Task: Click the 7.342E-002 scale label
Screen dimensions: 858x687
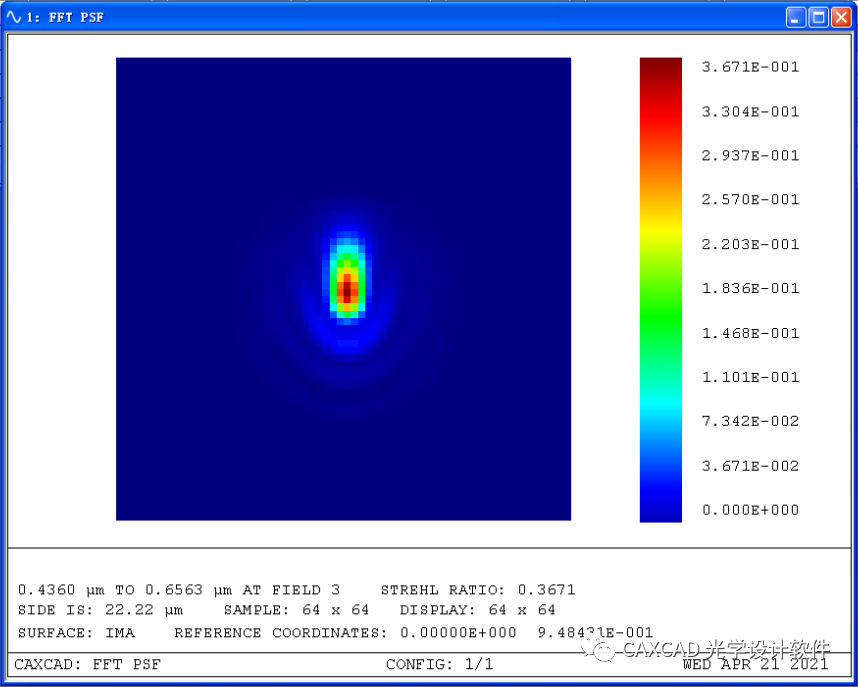Action: [750, 421]
